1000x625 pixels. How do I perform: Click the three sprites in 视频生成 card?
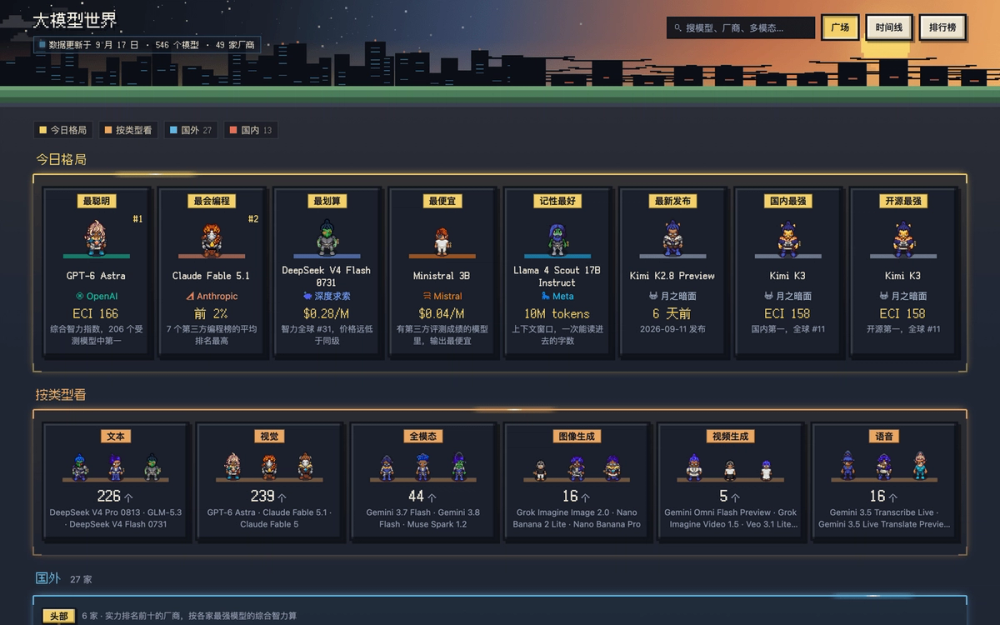[x=730, y=467]
